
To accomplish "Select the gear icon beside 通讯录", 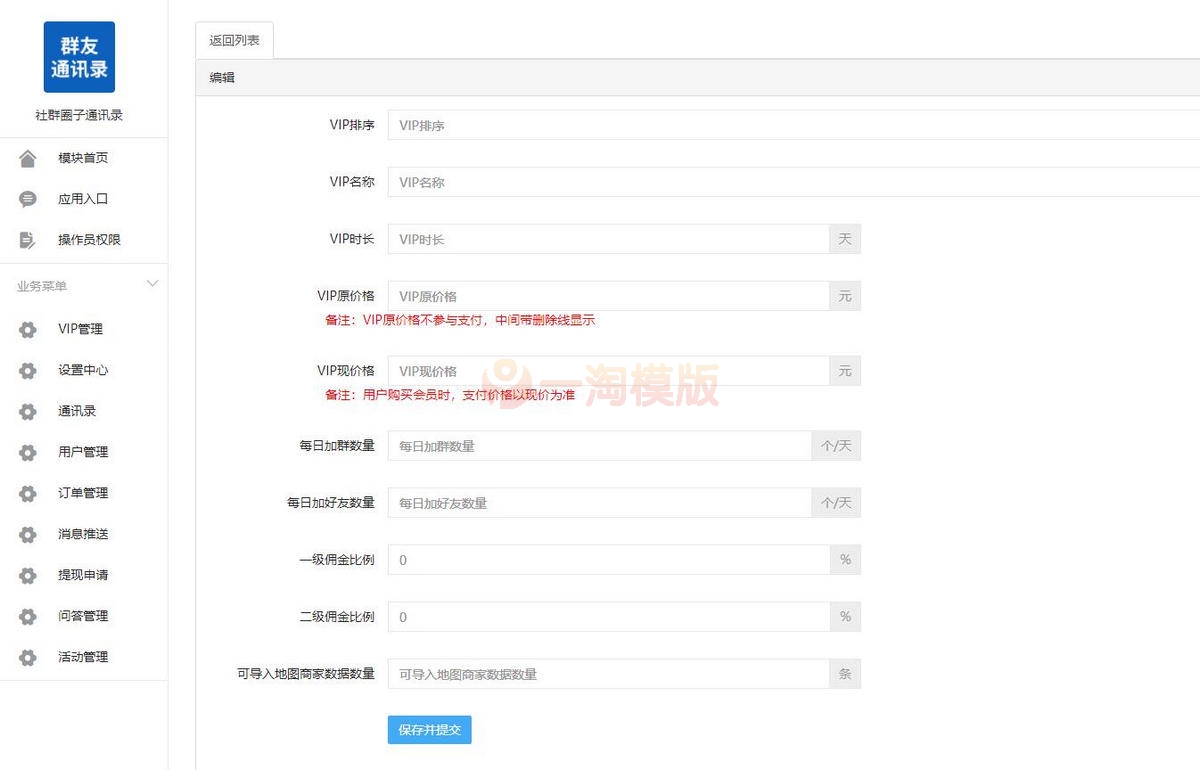I will click(x=28, y=411).
